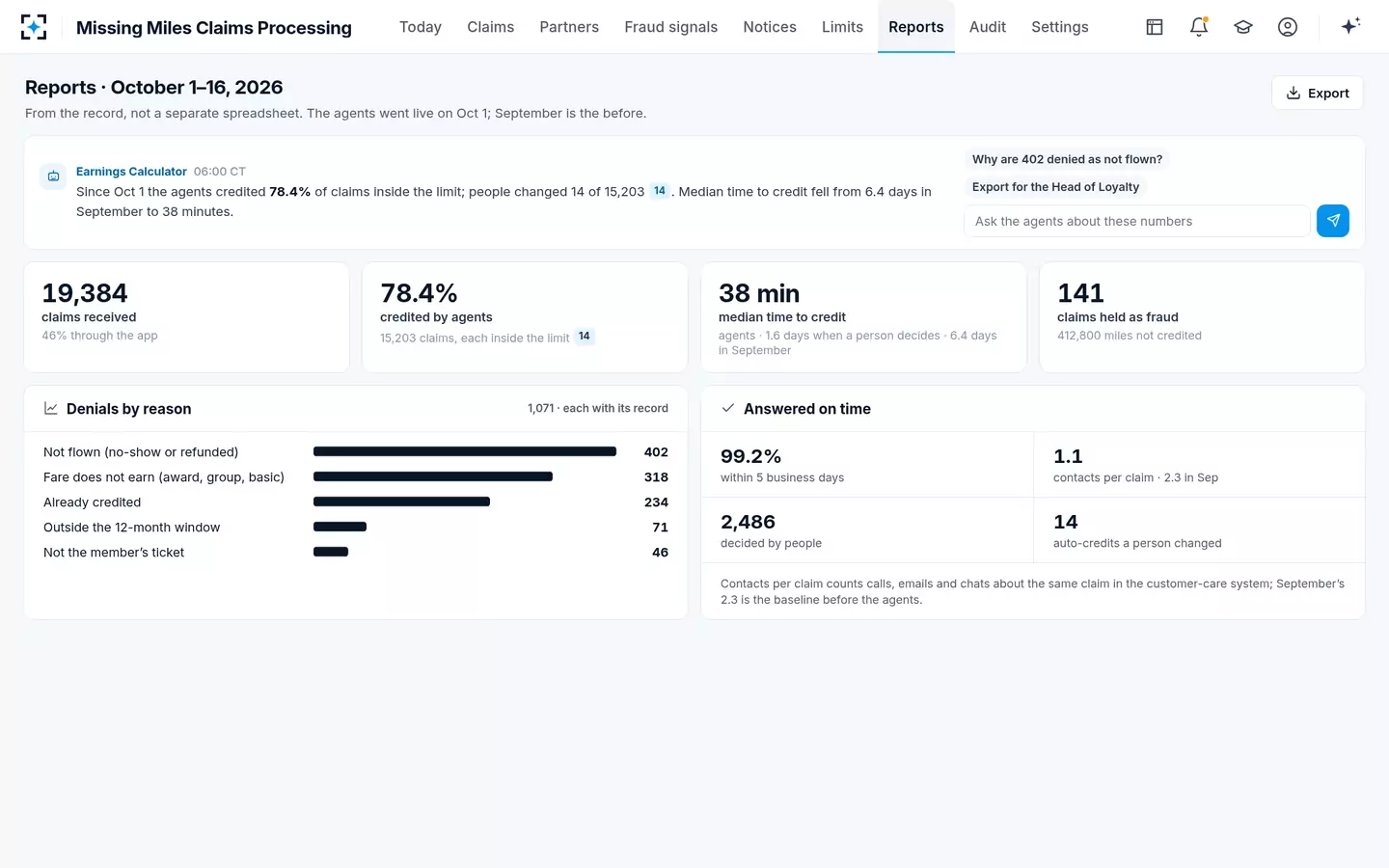This screenshot has width=1389, height=868.
Task: Open the Earnings Calculator agent link
Action: tap(131, 172)
